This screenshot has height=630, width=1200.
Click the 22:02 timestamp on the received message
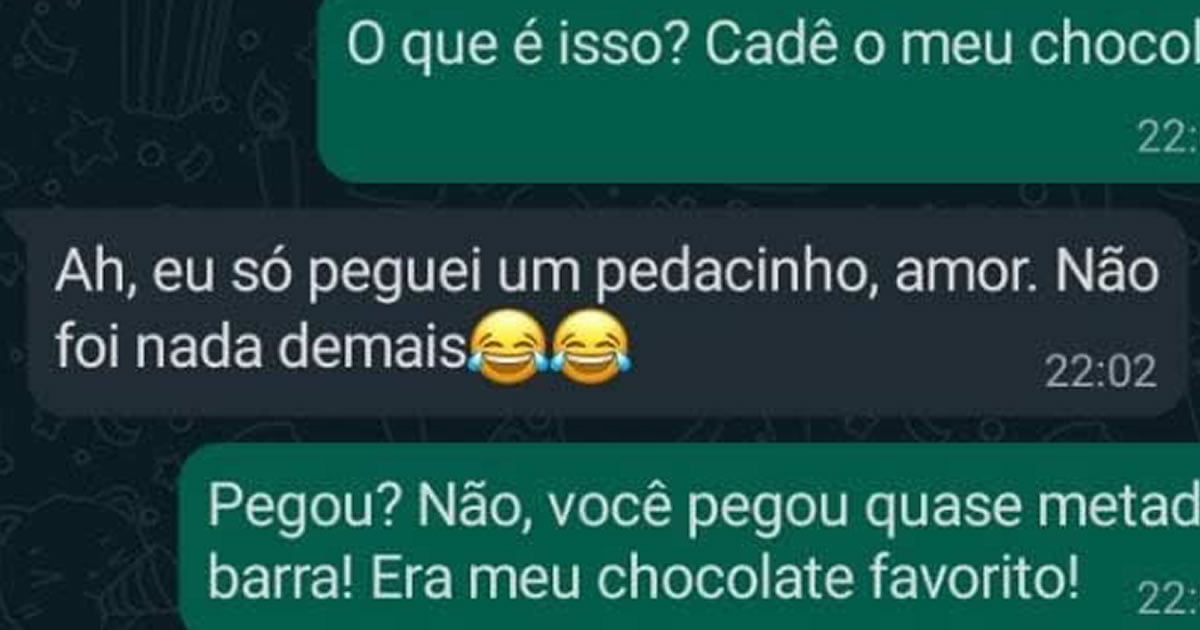[1100, 373]
